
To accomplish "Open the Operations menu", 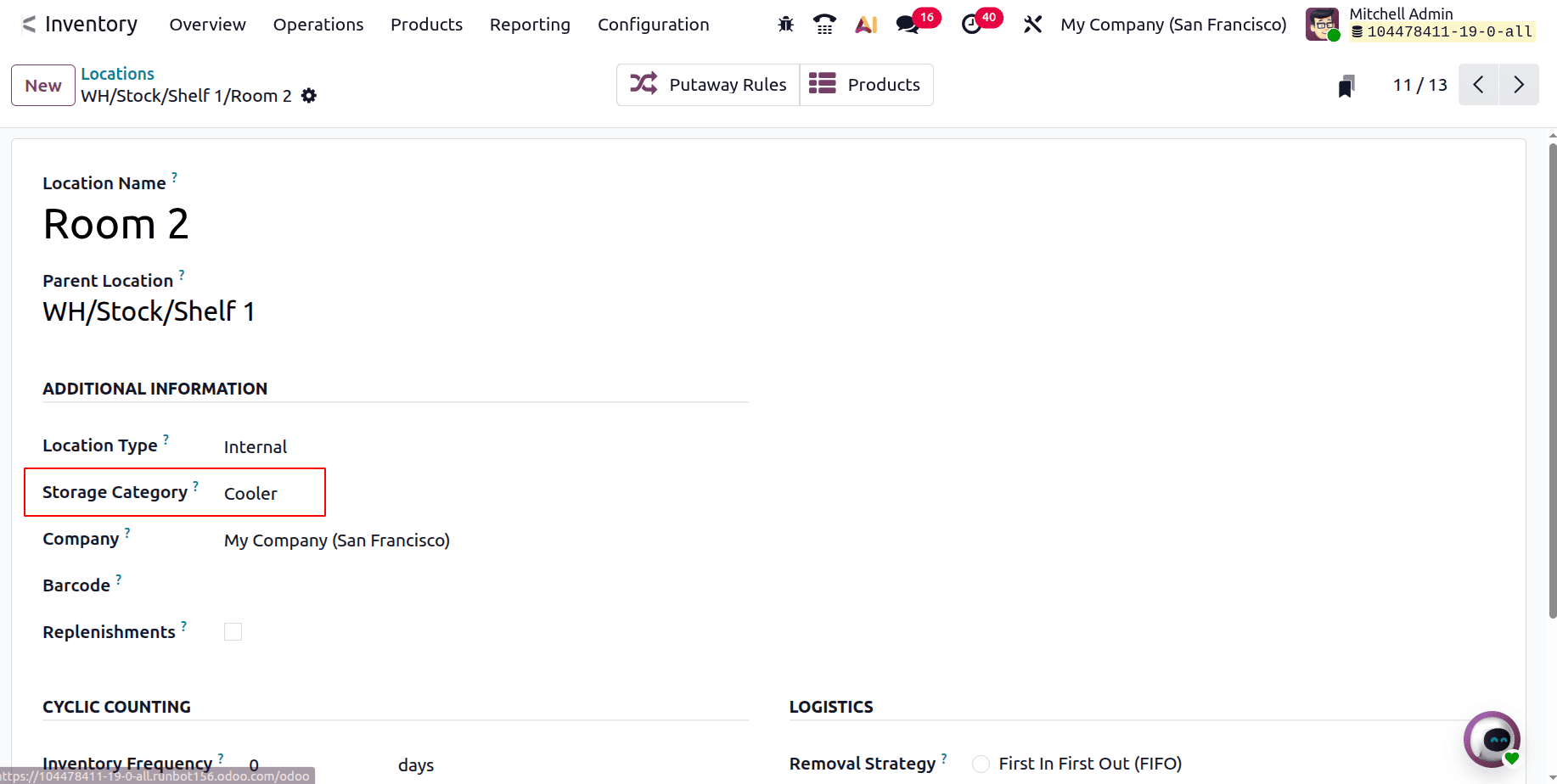I will [x=318, y=25].
